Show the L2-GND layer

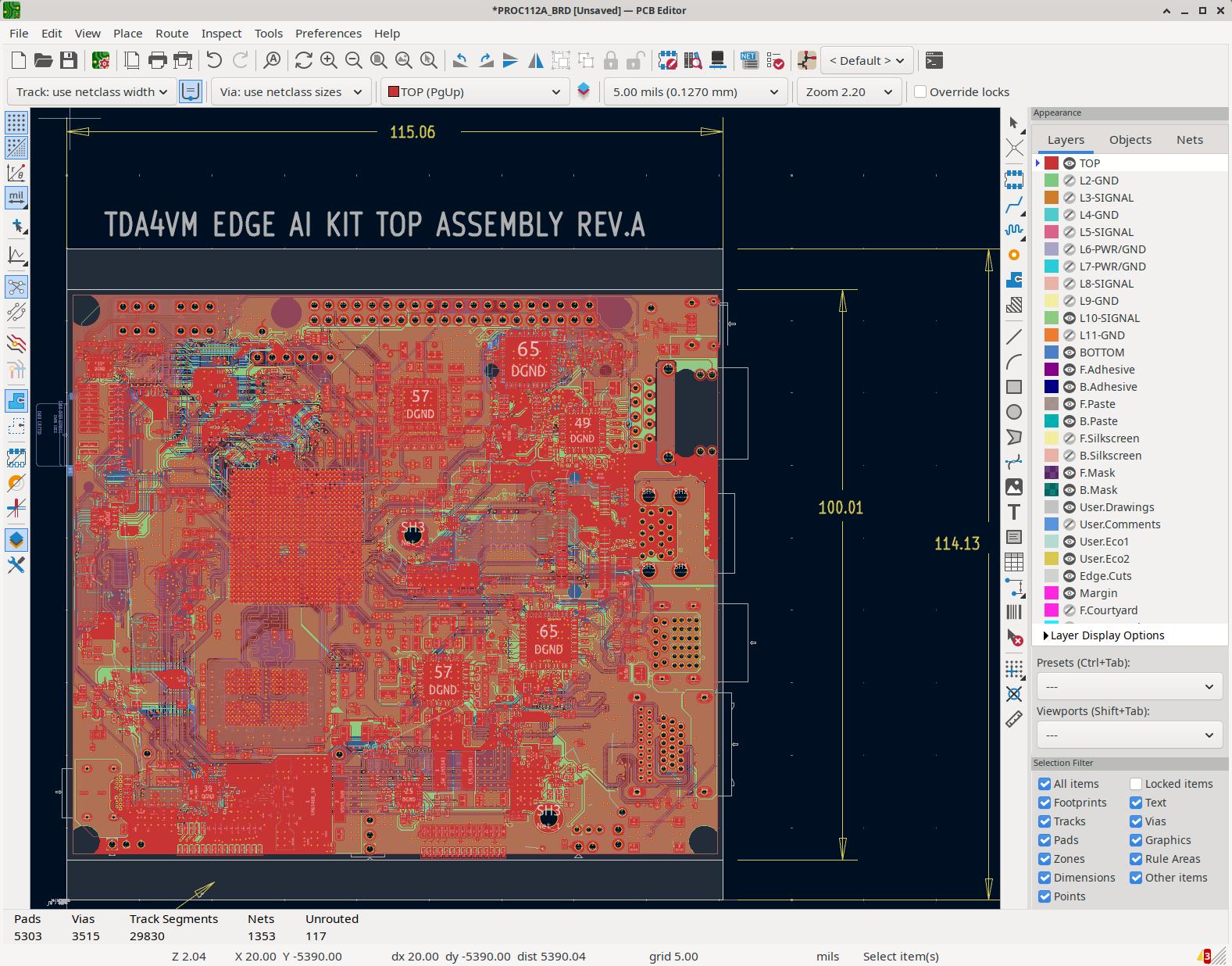point(1070,181)
